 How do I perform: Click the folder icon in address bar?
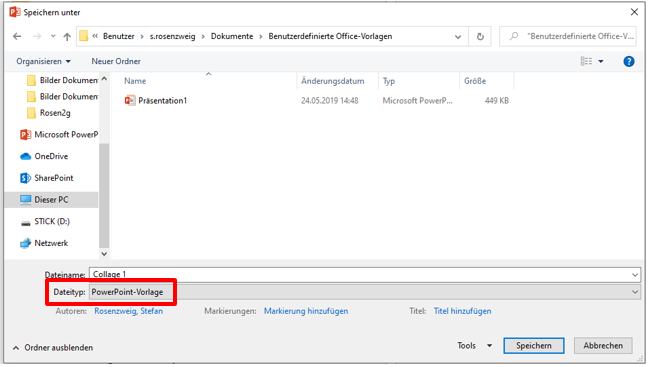point(83,36)
